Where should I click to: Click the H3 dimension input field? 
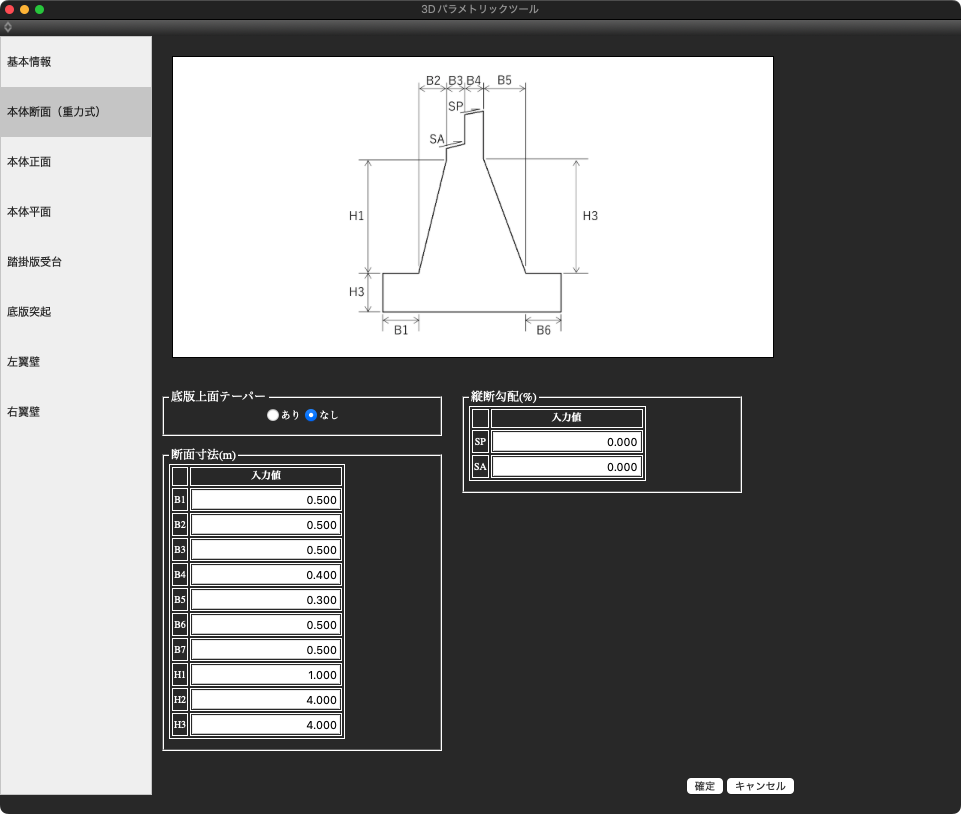pos(266,725)
